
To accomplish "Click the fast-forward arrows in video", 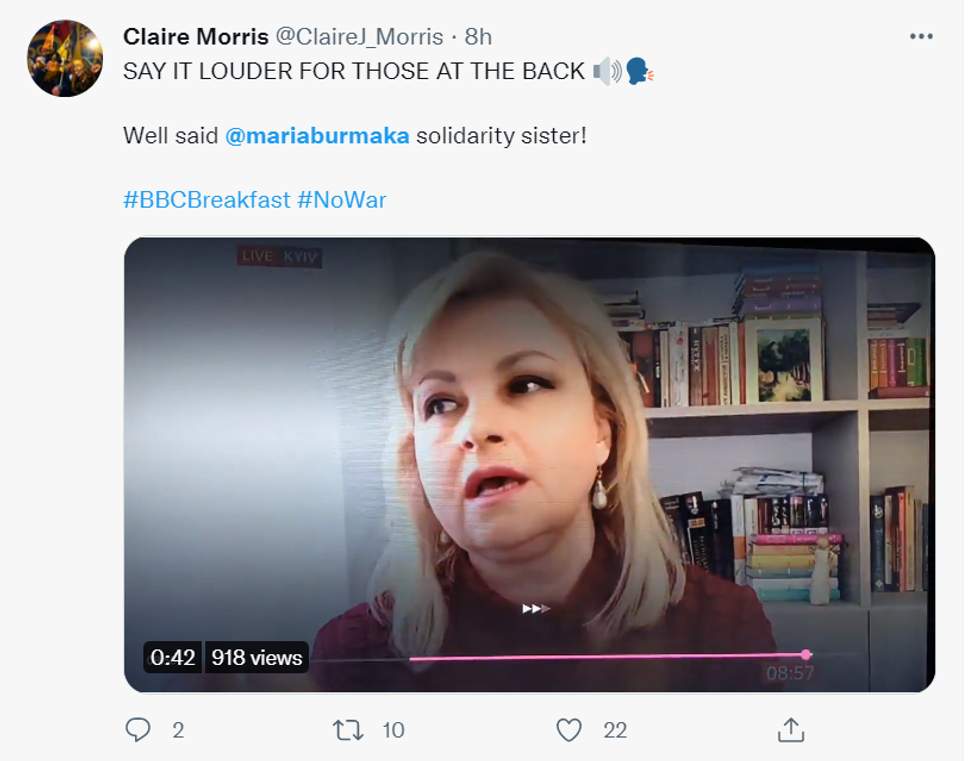I will [536, 608].
